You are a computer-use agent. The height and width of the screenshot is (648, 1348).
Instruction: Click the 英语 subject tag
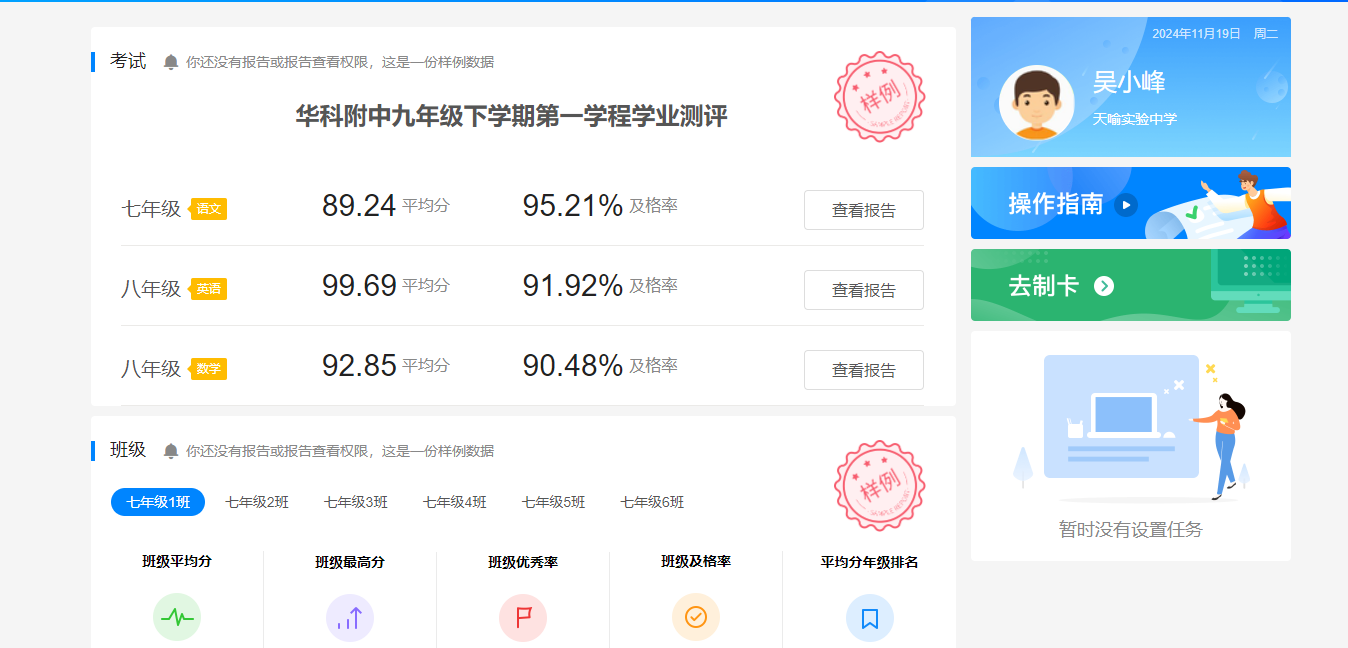[208, 289]
